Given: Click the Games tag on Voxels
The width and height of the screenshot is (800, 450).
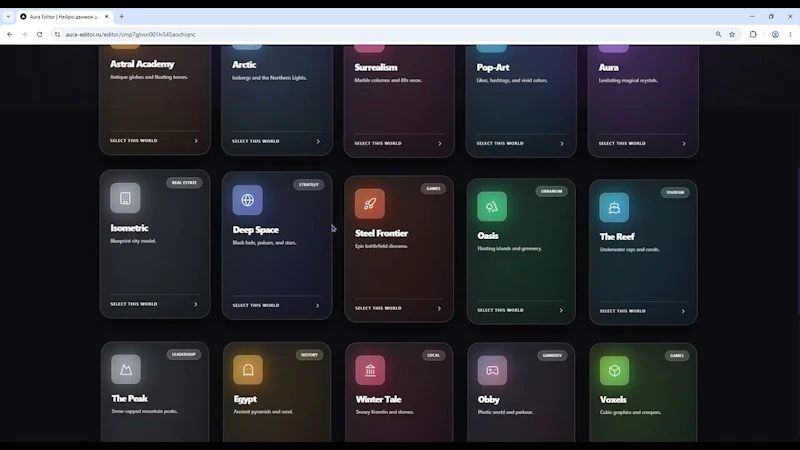Looking at the screenshot, I should point(677,356).
